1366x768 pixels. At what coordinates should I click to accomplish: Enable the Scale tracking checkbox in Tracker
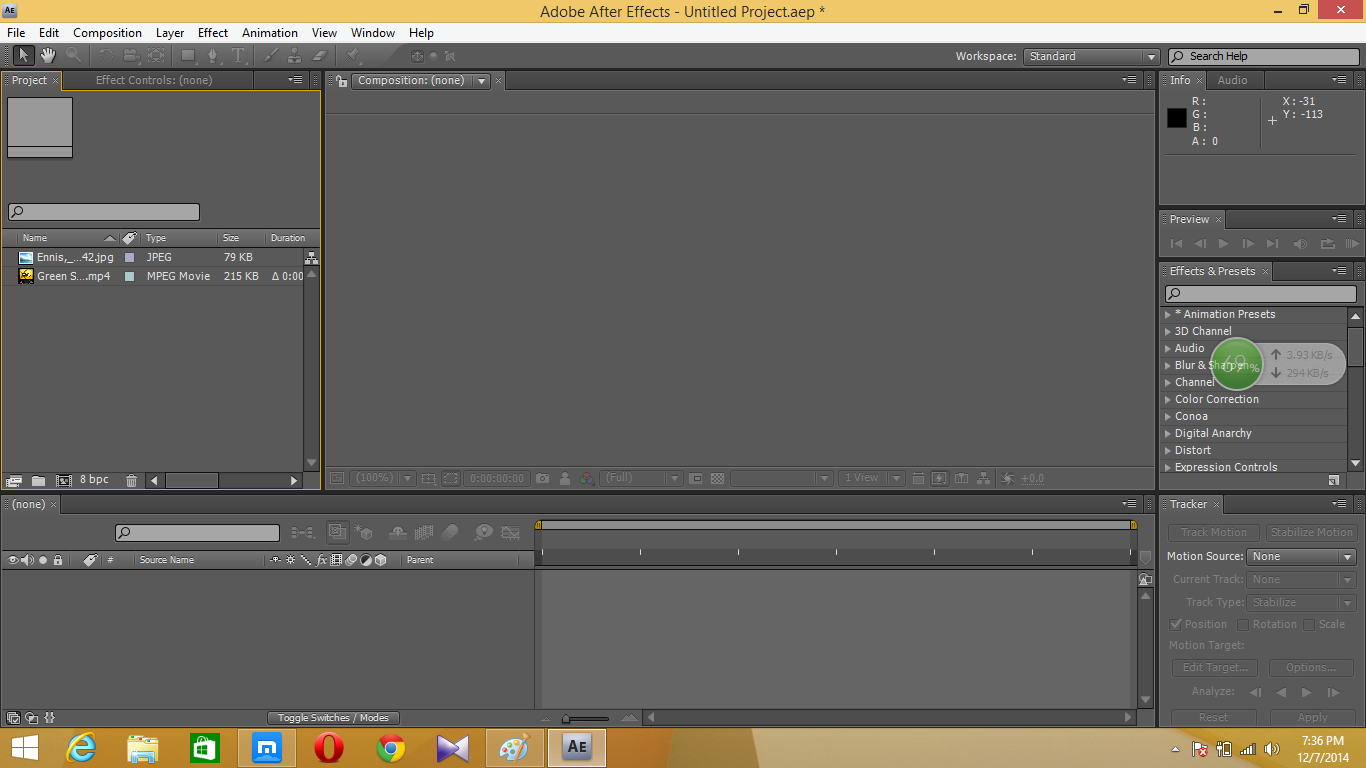coord(1311,623)
